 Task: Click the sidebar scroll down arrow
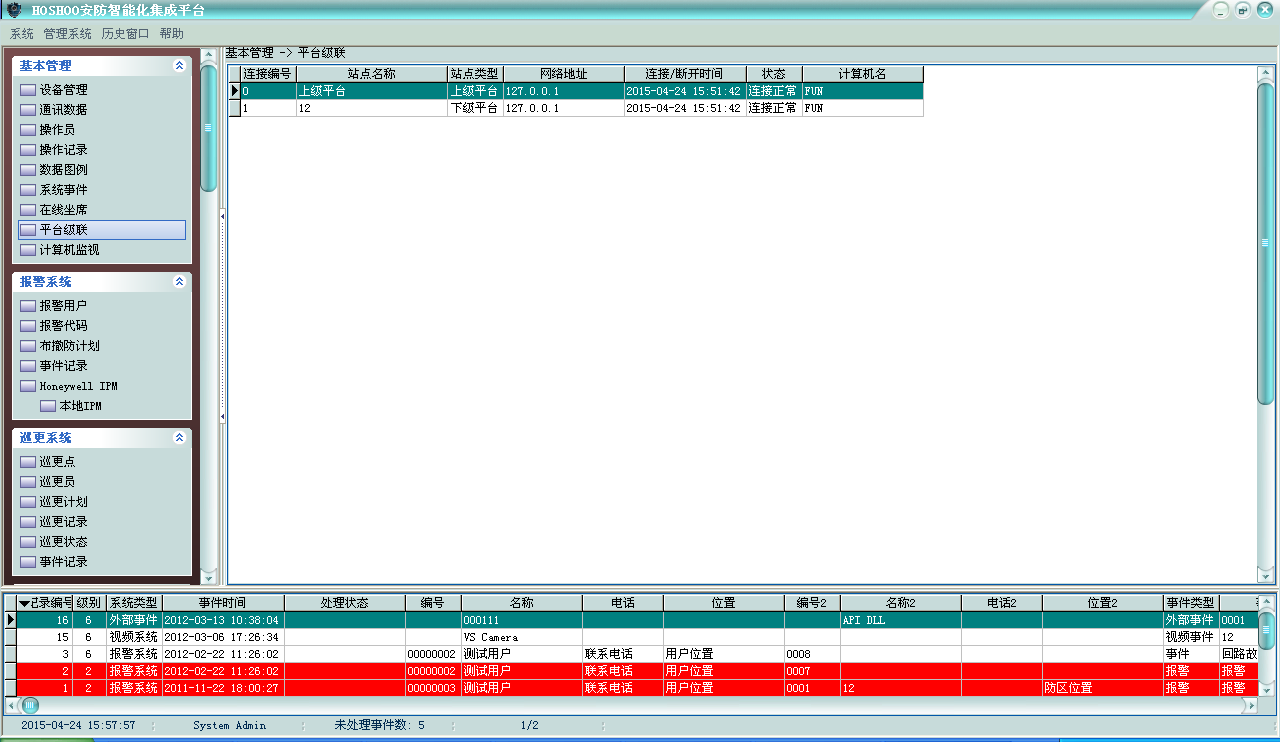pos(208,577)
